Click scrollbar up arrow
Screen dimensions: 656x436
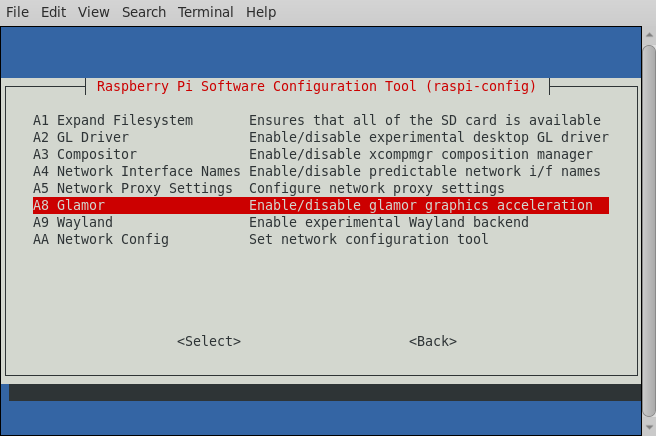[649, 35]
